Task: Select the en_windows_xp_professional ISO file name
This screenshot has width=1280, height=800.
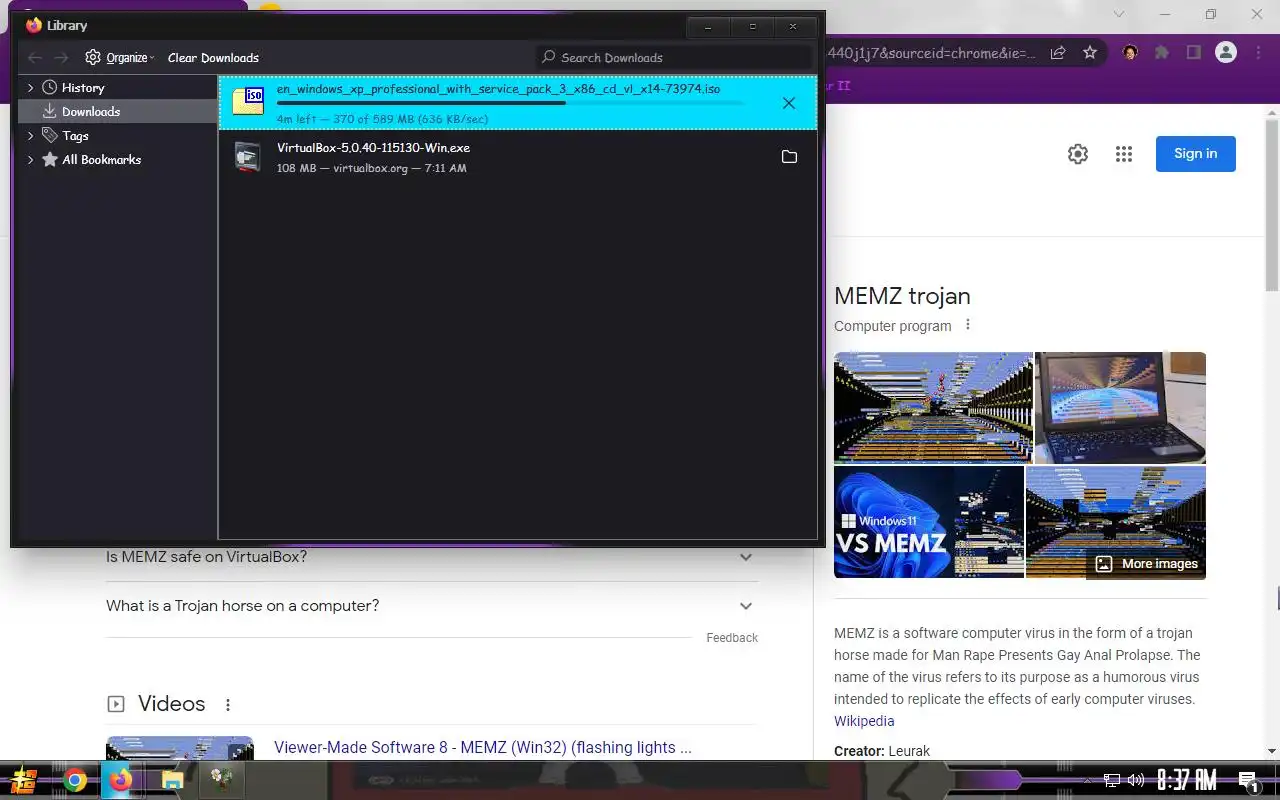Action: coord(498,89)
